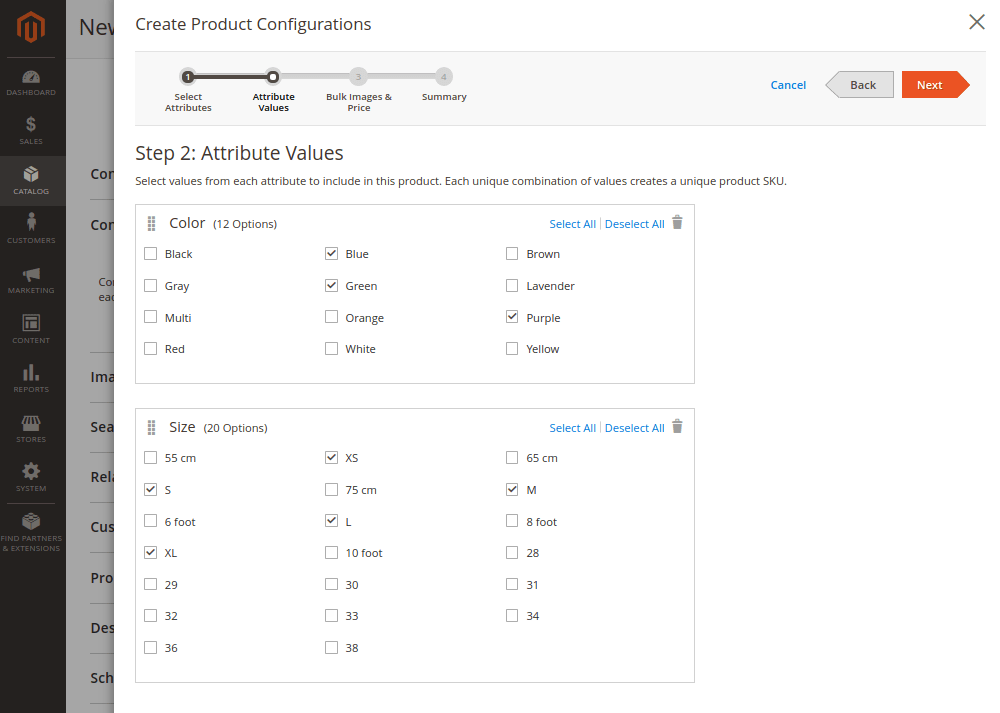Check the Orange color checkbox
Viewport: 1000px width, 713px height.
pos(331,317)
